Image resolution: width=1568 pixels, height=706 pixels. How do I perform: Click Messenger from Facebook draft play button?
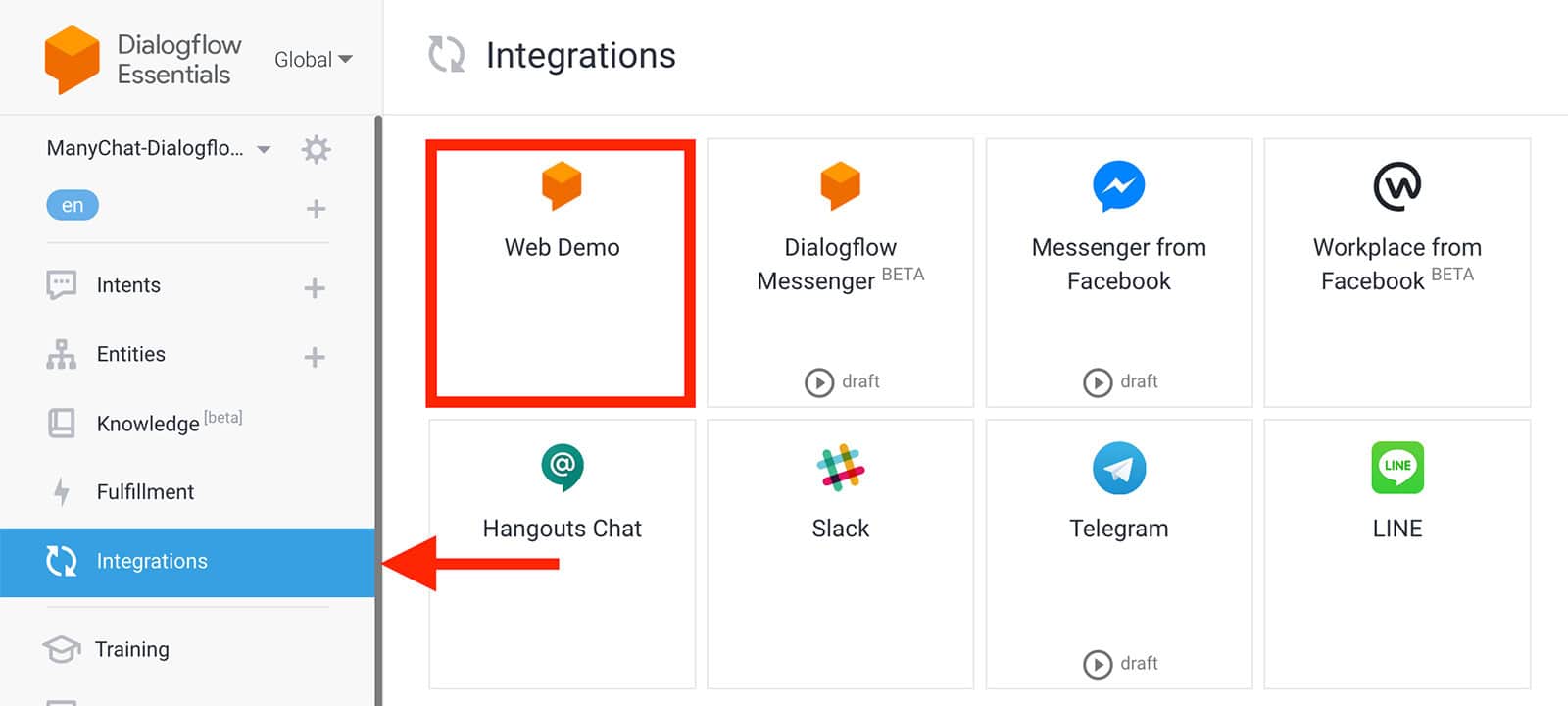tap(1098, 381)
